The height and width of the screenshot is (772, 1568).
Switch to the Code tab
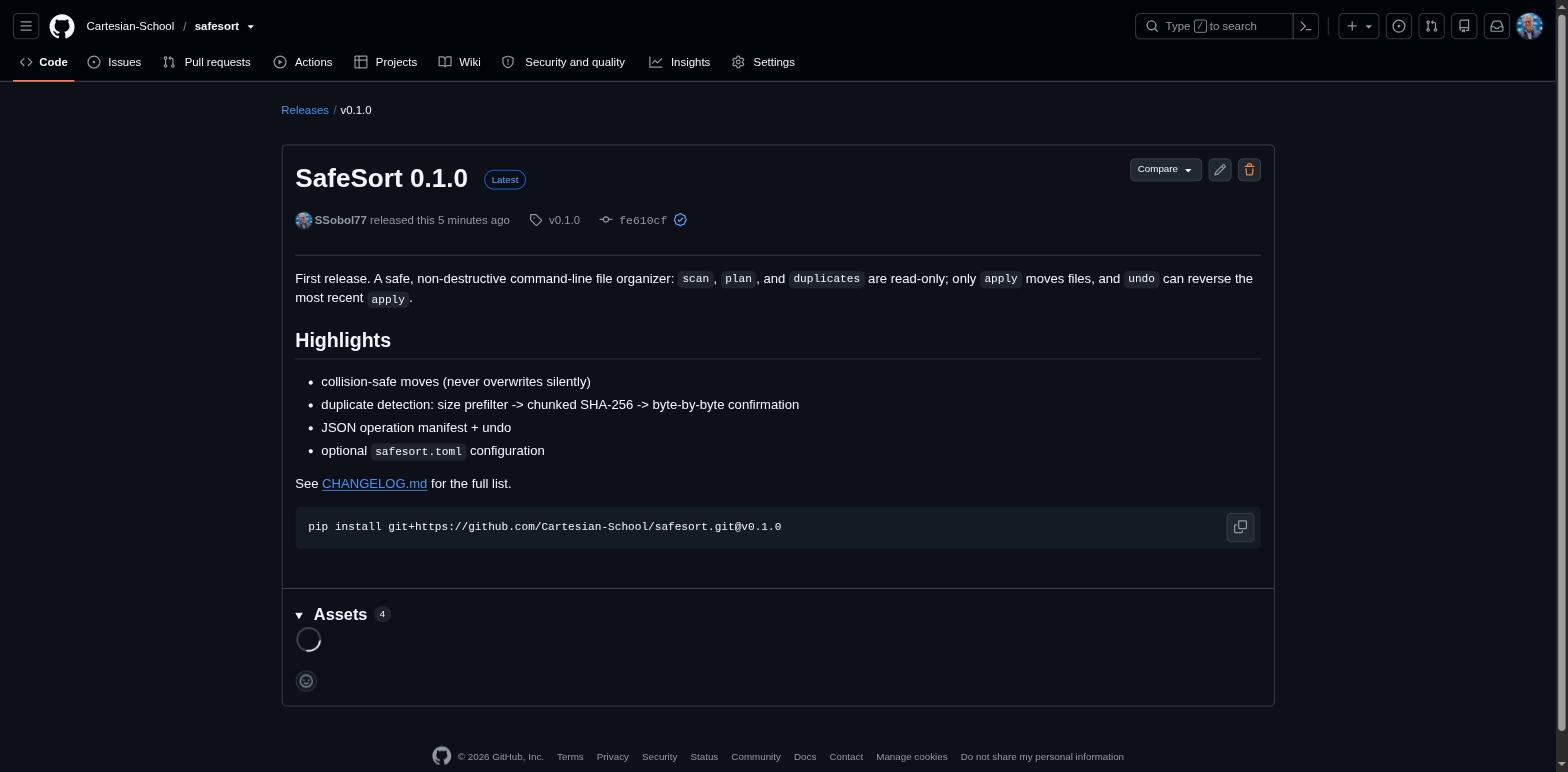pyautogui.click(x=44, y=62)
